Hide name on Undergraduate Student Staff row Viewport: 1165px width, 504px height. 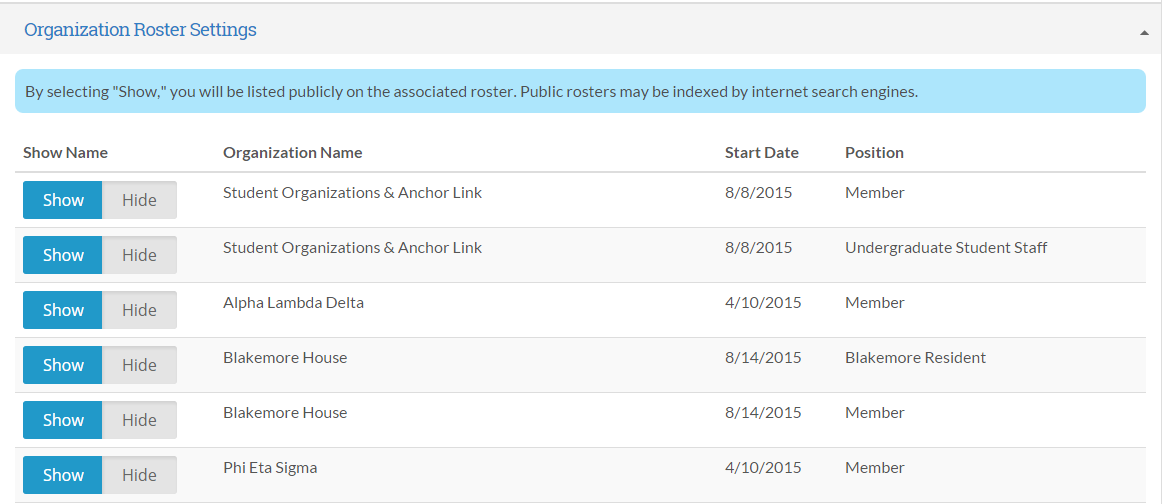point(139,255)
